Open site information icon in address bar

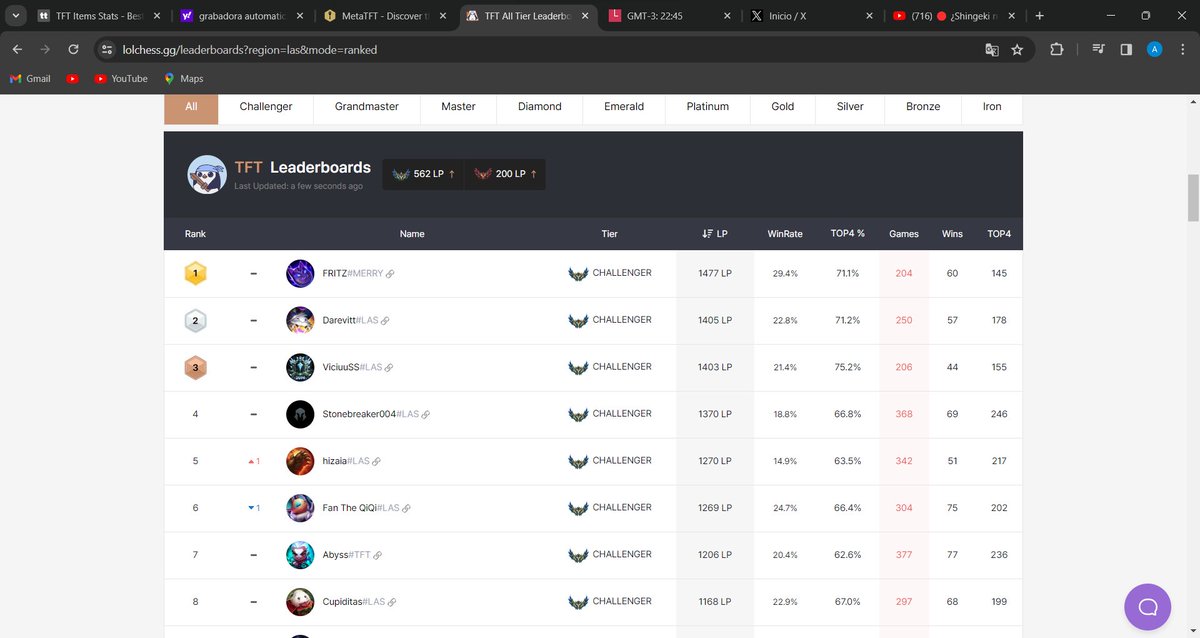point(108,49)
